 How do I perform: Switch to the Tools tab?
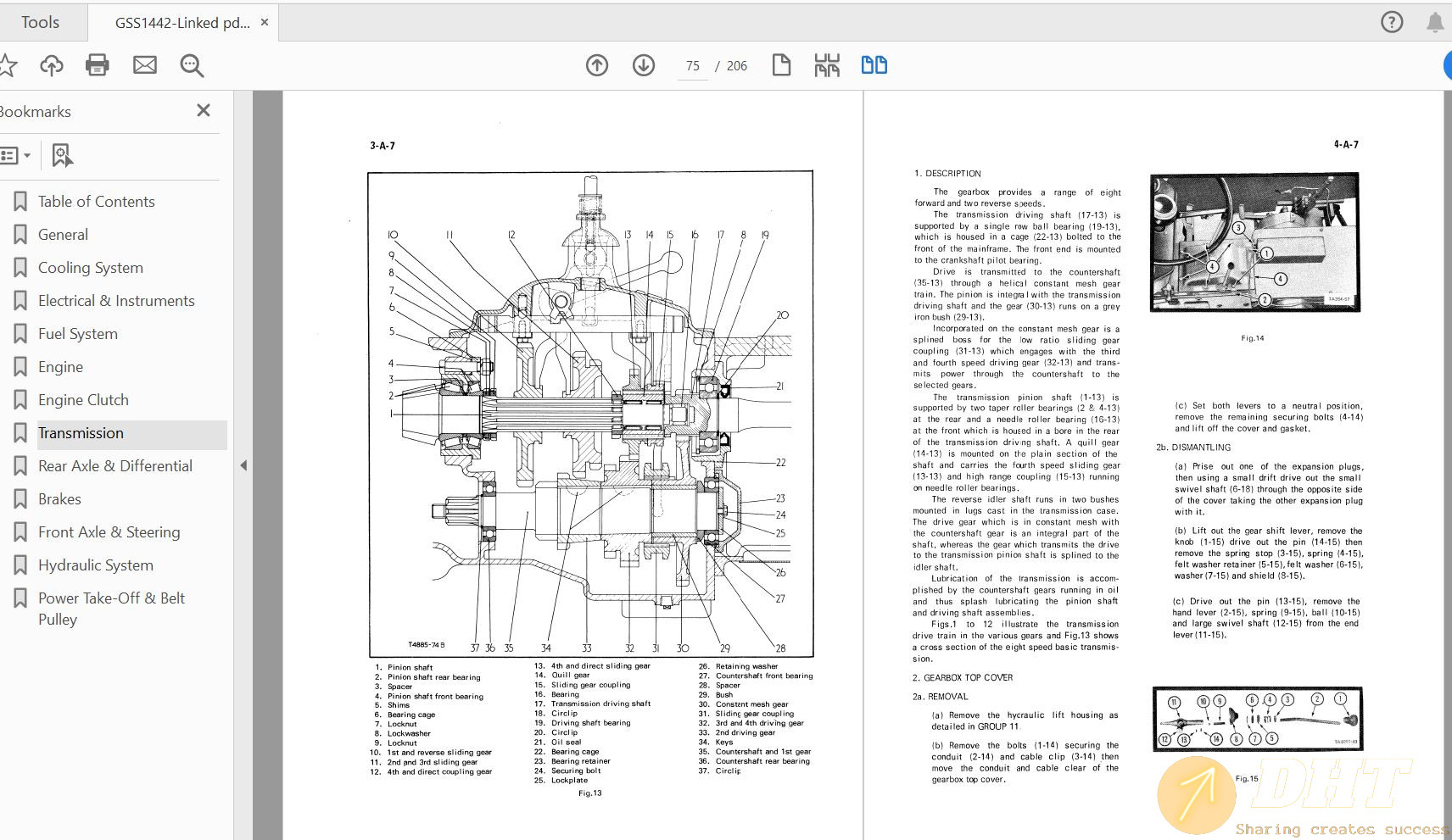click(40, 22)
